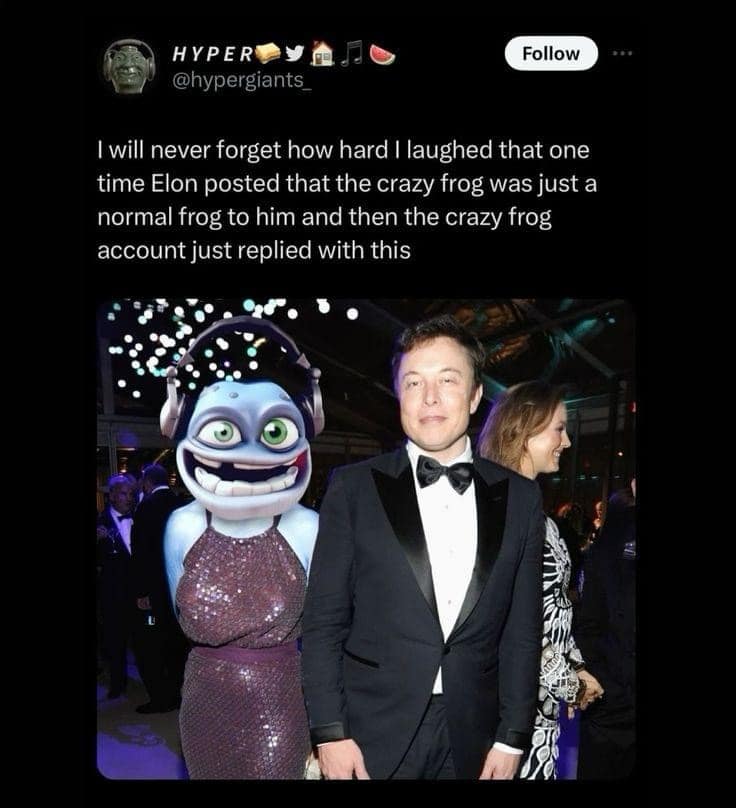Click the watermelon emoji in the name
736x808 pixels.
[x=381, y=54]
